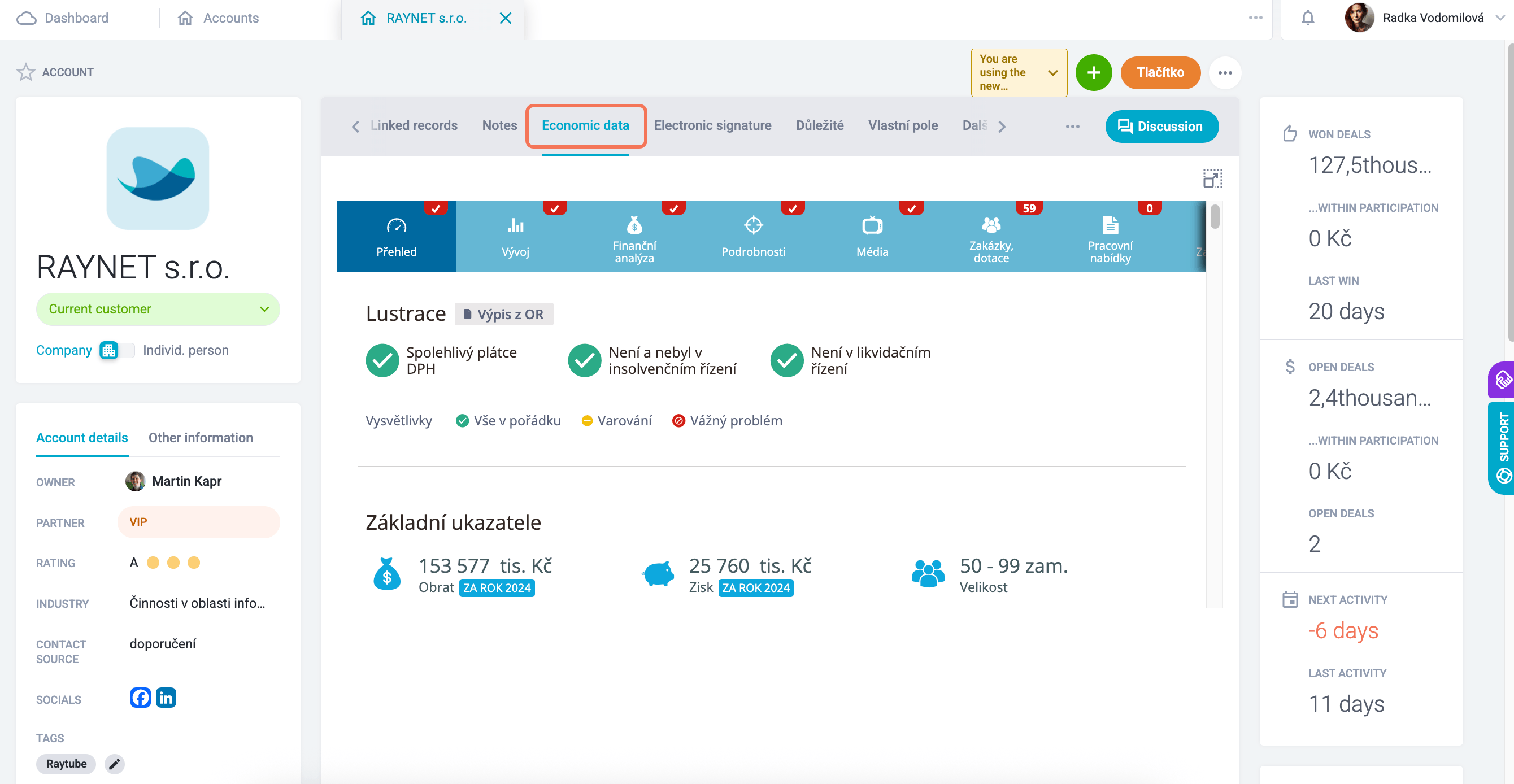The height and width of the screenshot is (784, 1514).
Task: Click the overdue '-6 days' next activity
Action: 1343,630
